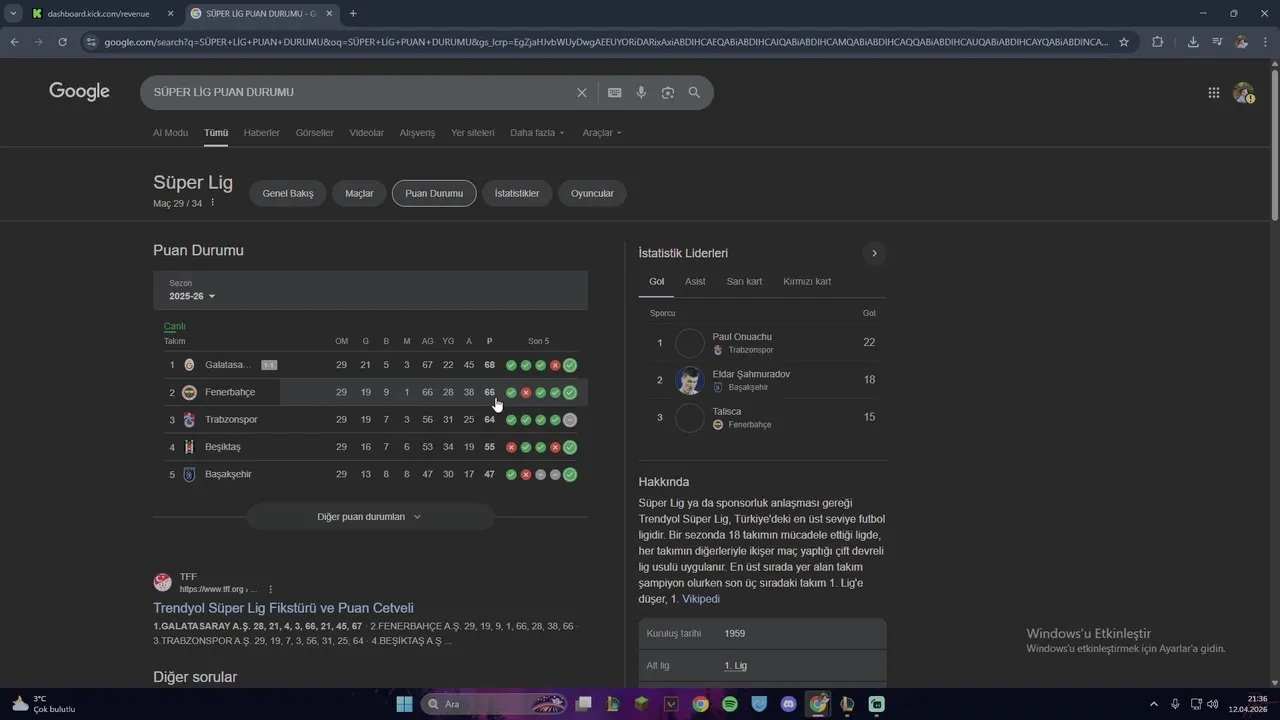Click Eldar Şahmuradov player photo
Image resolution: width=1280 pixels, height=720 pixels.
(x=690, y=381)
